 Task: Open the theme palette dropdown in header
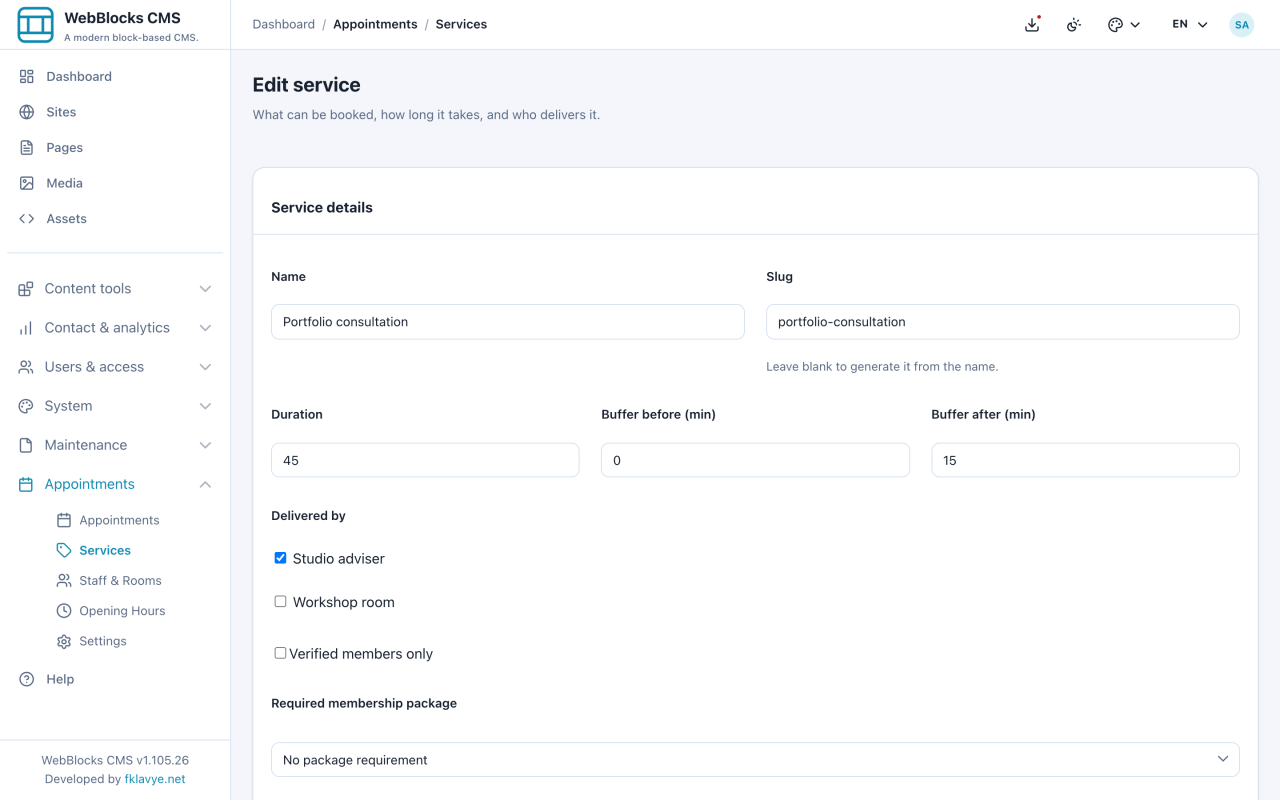point(1124,24)
